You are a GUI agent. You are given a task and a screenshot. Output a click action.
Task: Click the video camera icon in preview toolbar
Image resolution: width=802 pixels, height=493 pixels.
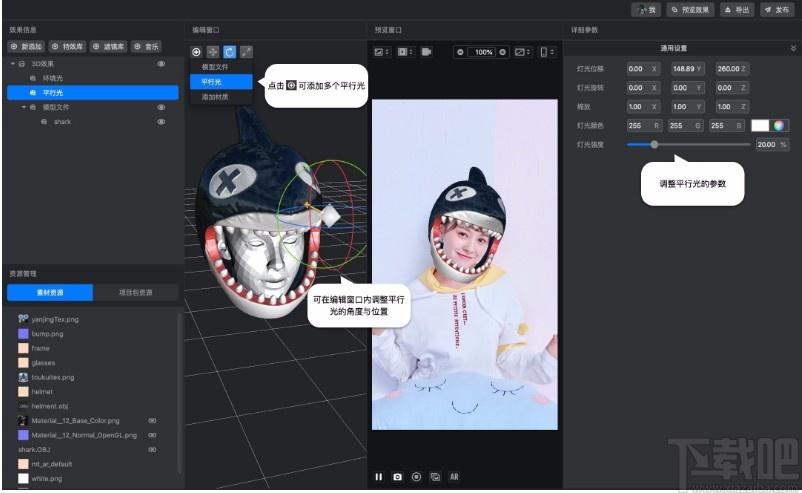[427, 52]
